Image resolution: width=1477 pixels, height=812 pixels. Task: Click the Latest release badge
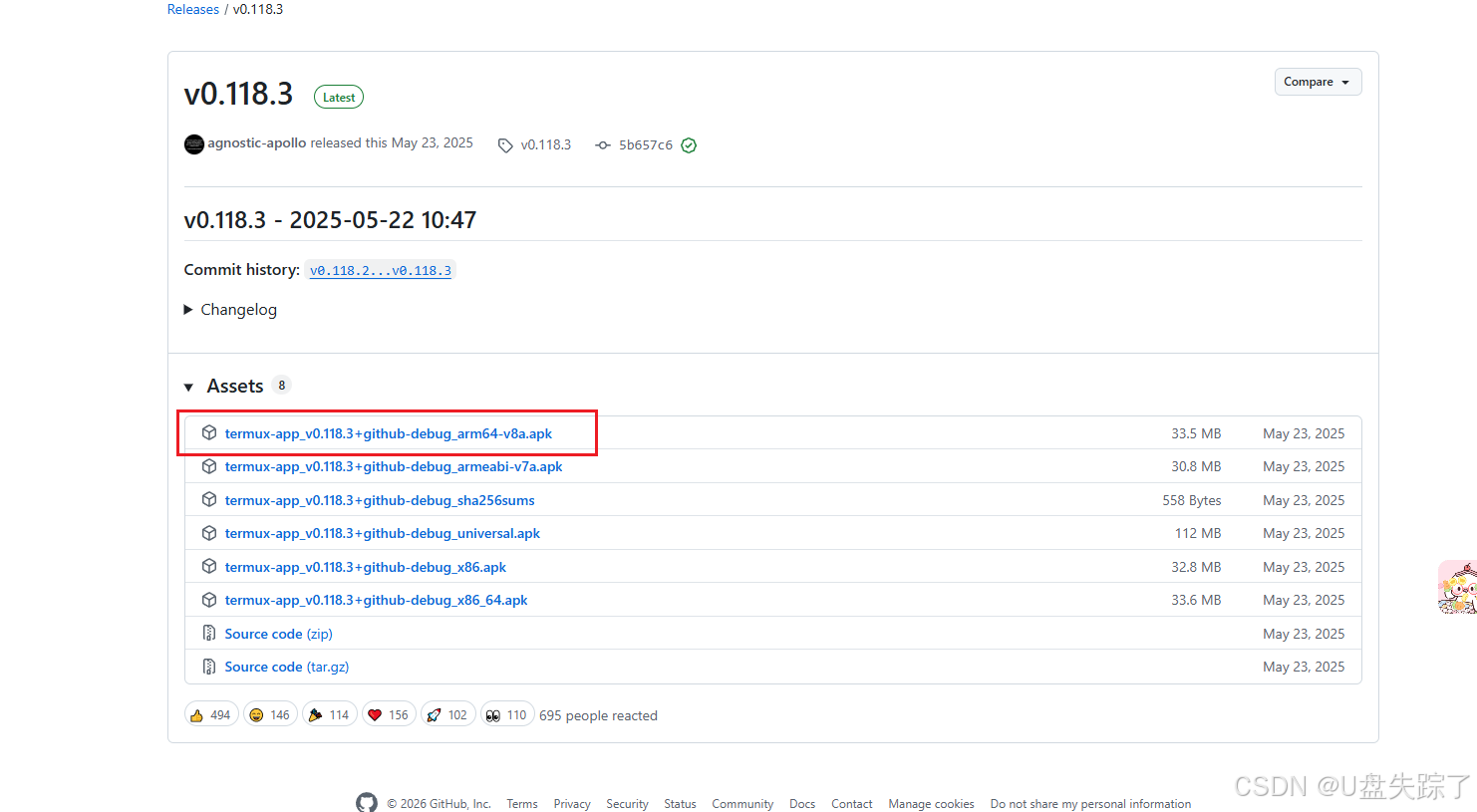[339, 97]
